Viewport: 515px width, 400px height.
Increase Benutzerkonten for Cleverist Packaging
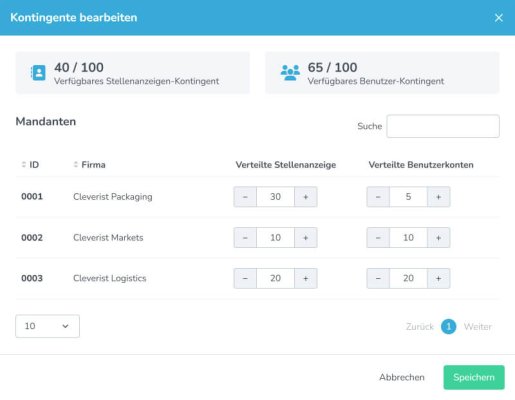point(439,197)
